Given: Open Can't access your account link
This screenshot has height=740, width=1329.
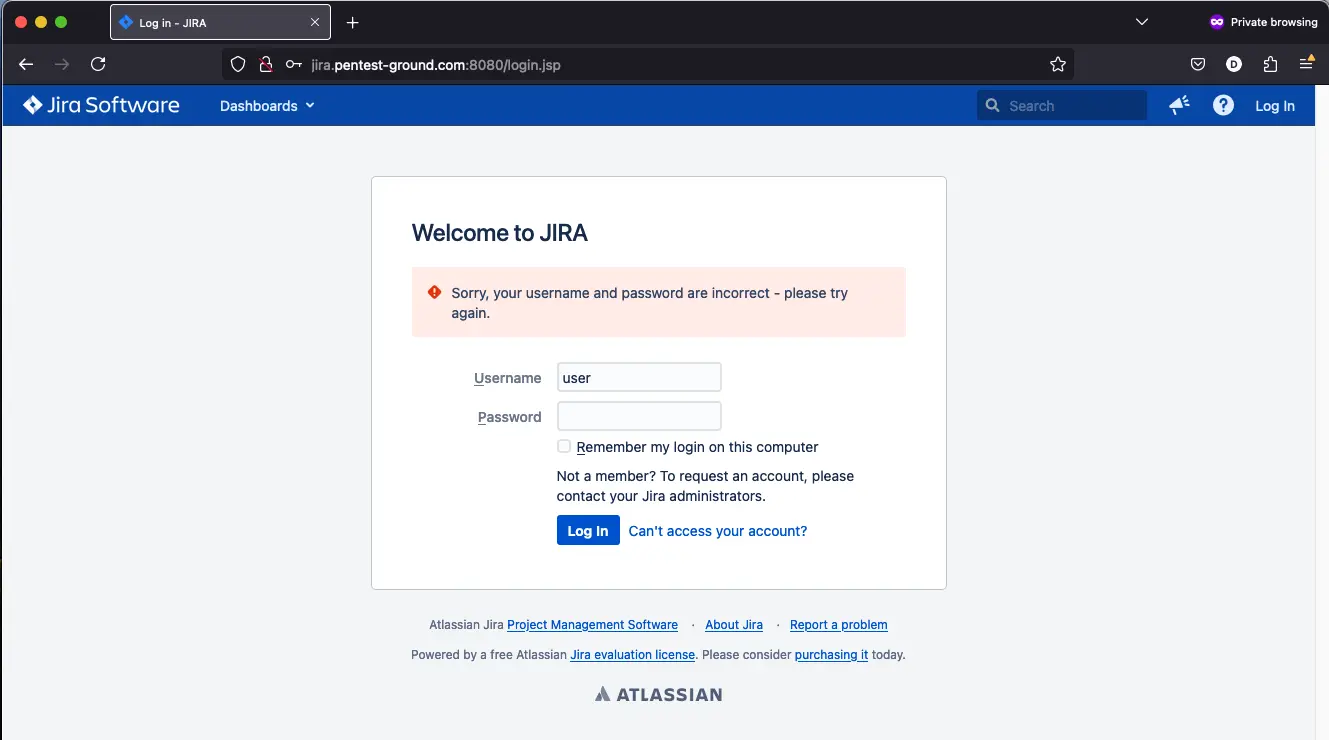Looking at the screenshot, I should [x=718, y=531].
